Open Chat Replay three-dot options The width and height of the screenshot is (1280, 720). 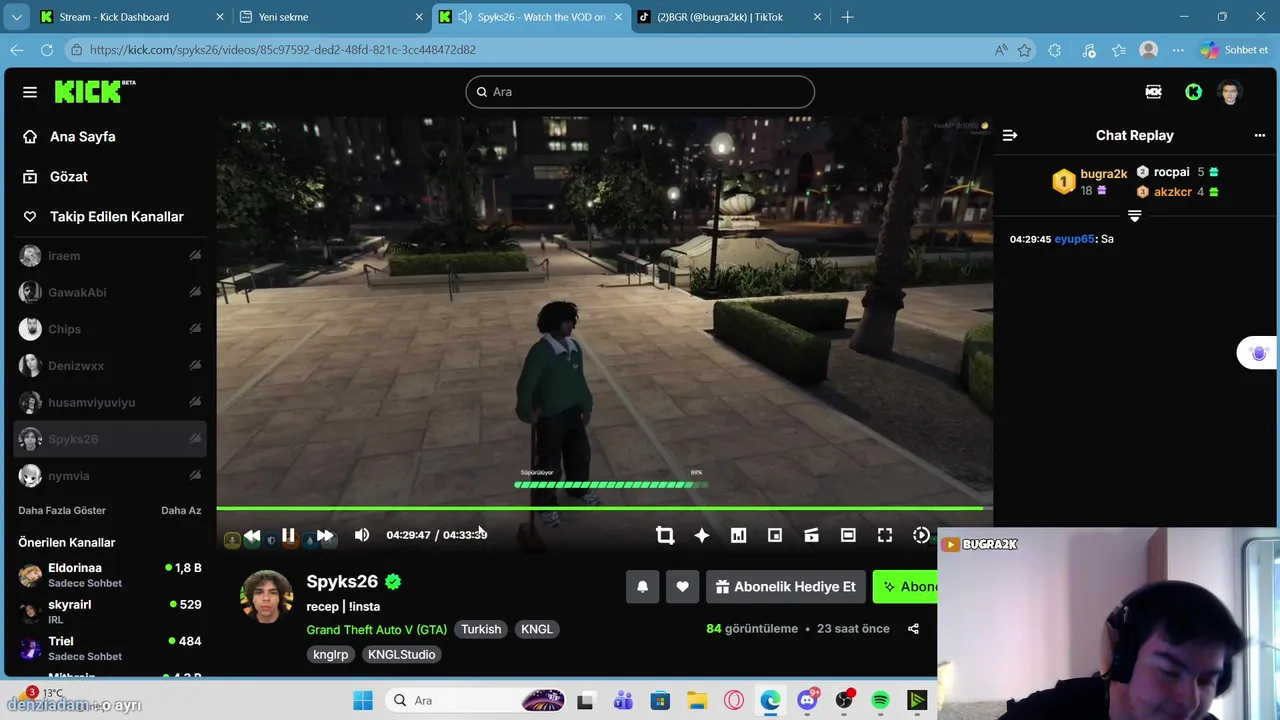1260,135
